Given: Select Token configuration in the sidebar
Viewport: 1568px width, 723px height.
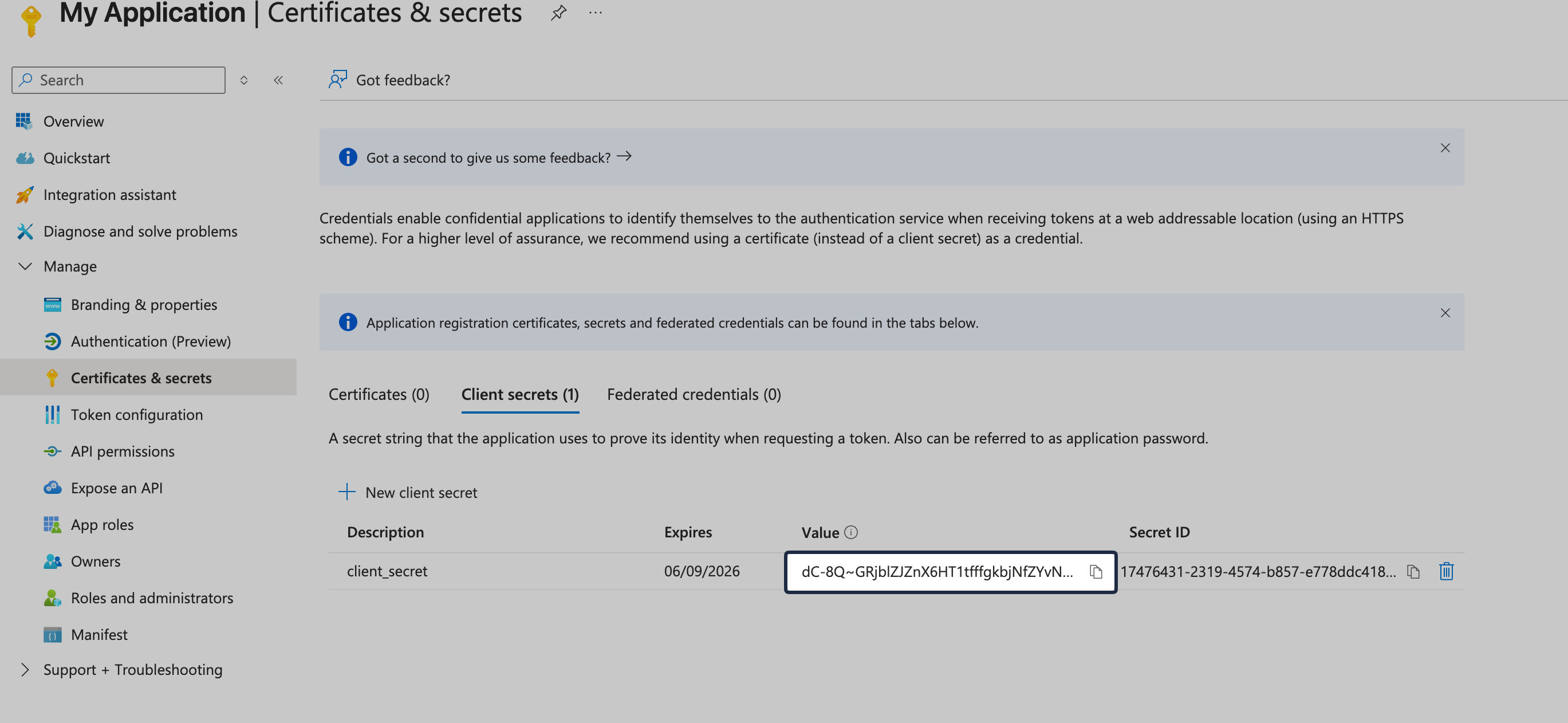Looking at the screenshot, I should tap(137, 414).
